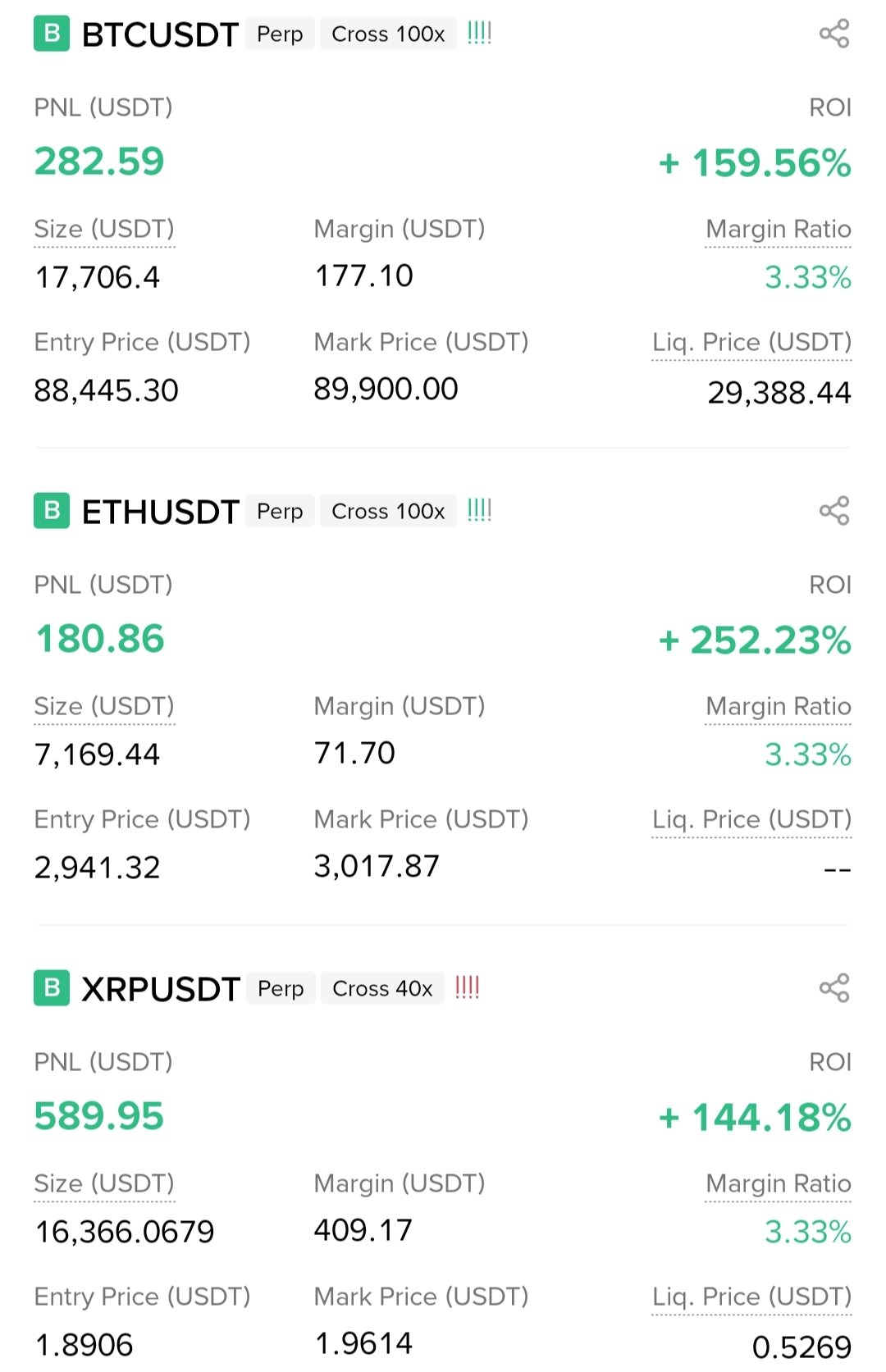
Task: Tap the green bars indicator on BTCUSDT
Action: pyautogui.click(x=479, y=34)
